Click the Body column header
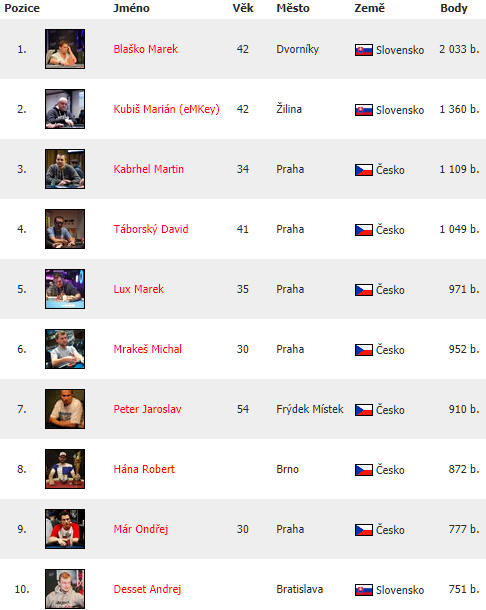 point(454,8)
